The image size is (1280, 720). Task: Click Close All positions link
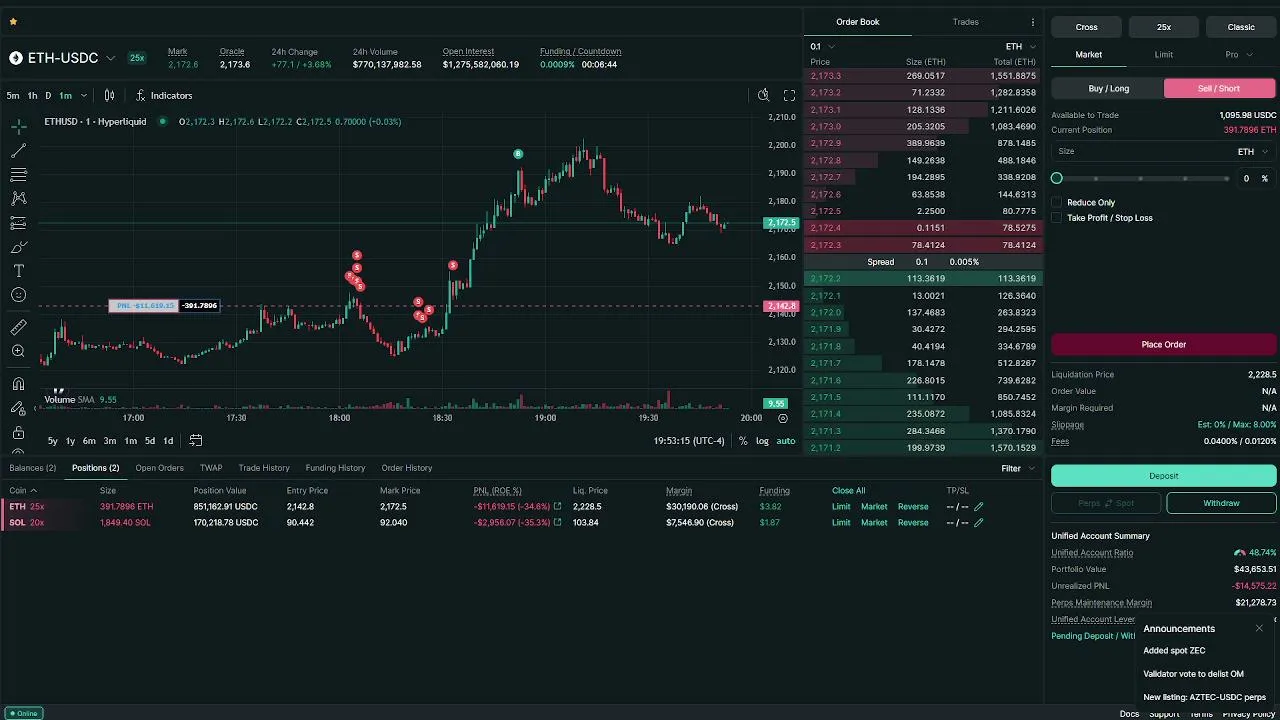(x=849, y=491)
